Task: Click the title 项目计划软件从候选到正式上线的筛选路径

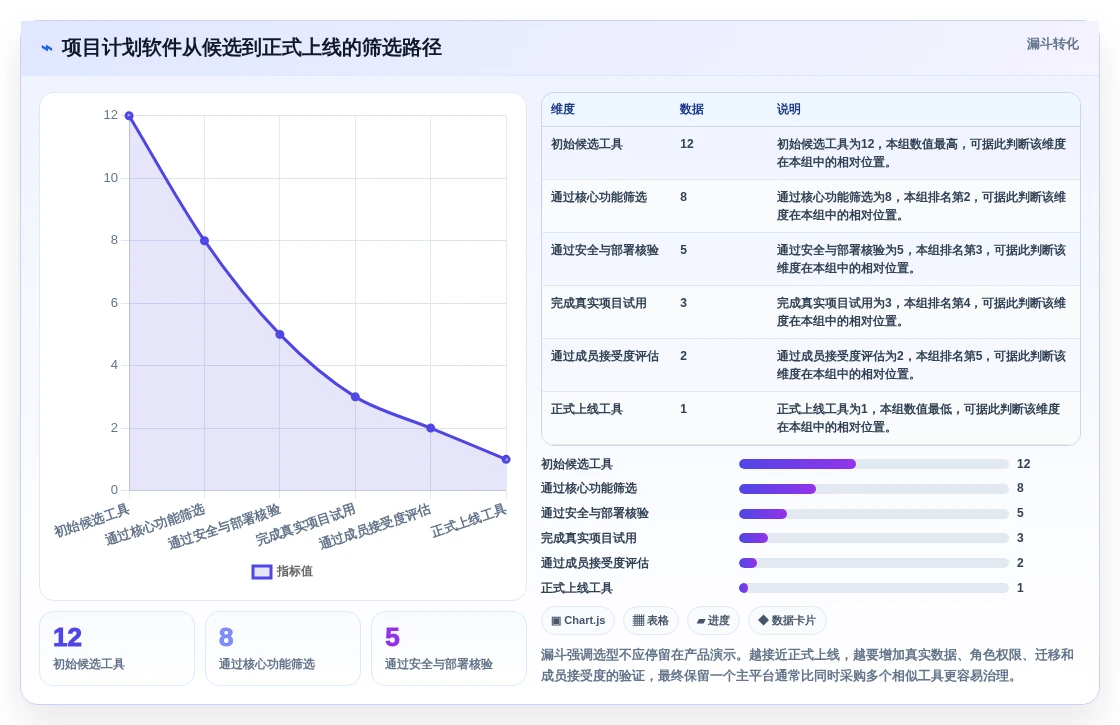Action: point(251,48)
